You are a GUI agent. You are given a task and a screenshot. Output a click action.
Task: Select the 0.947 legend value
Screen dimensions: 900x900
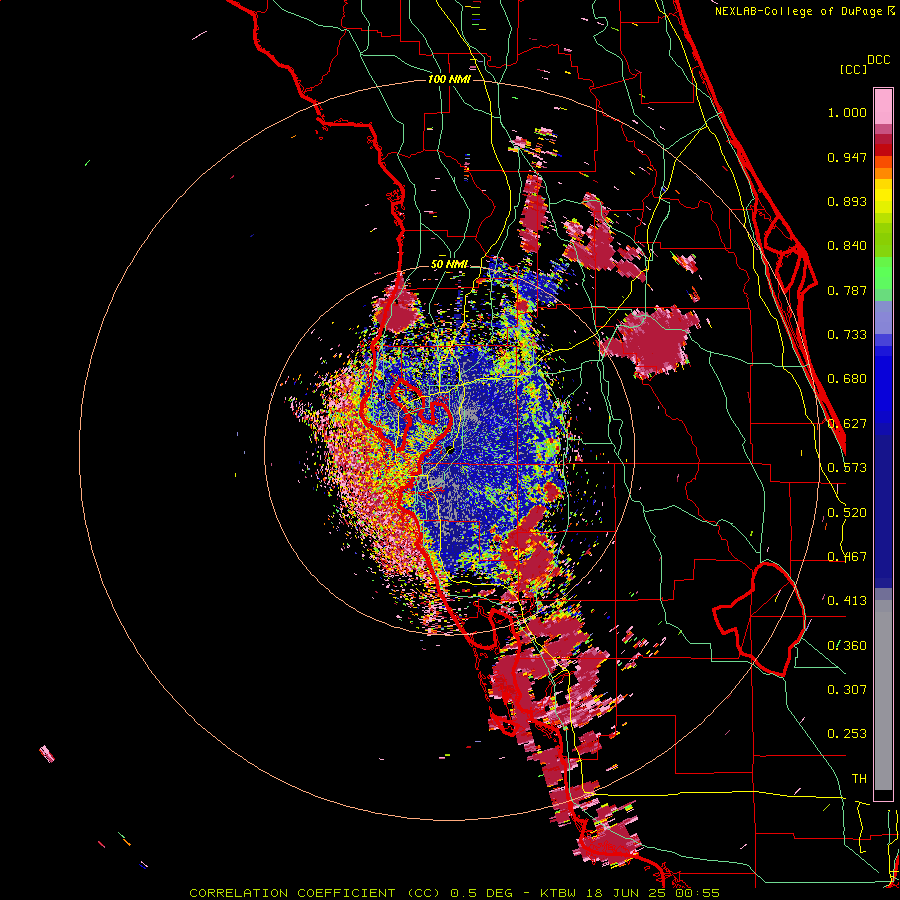[847, 157]
